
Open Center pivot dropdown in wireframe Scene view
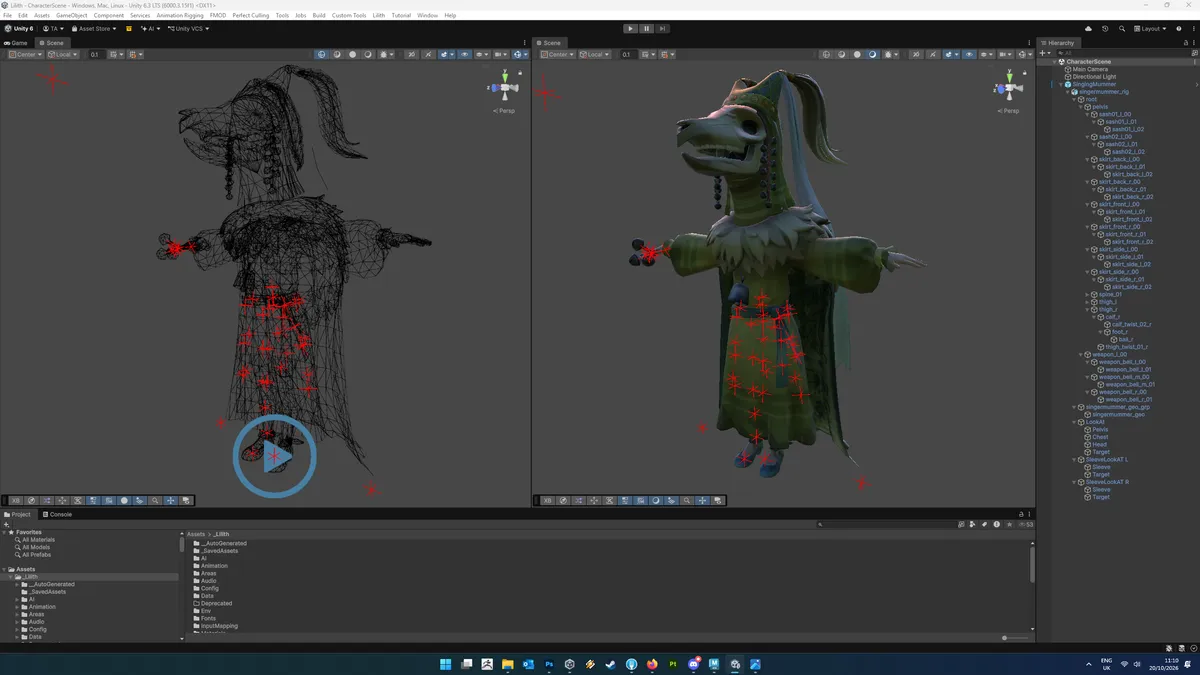pyautogui.click(x=25, y=54)
